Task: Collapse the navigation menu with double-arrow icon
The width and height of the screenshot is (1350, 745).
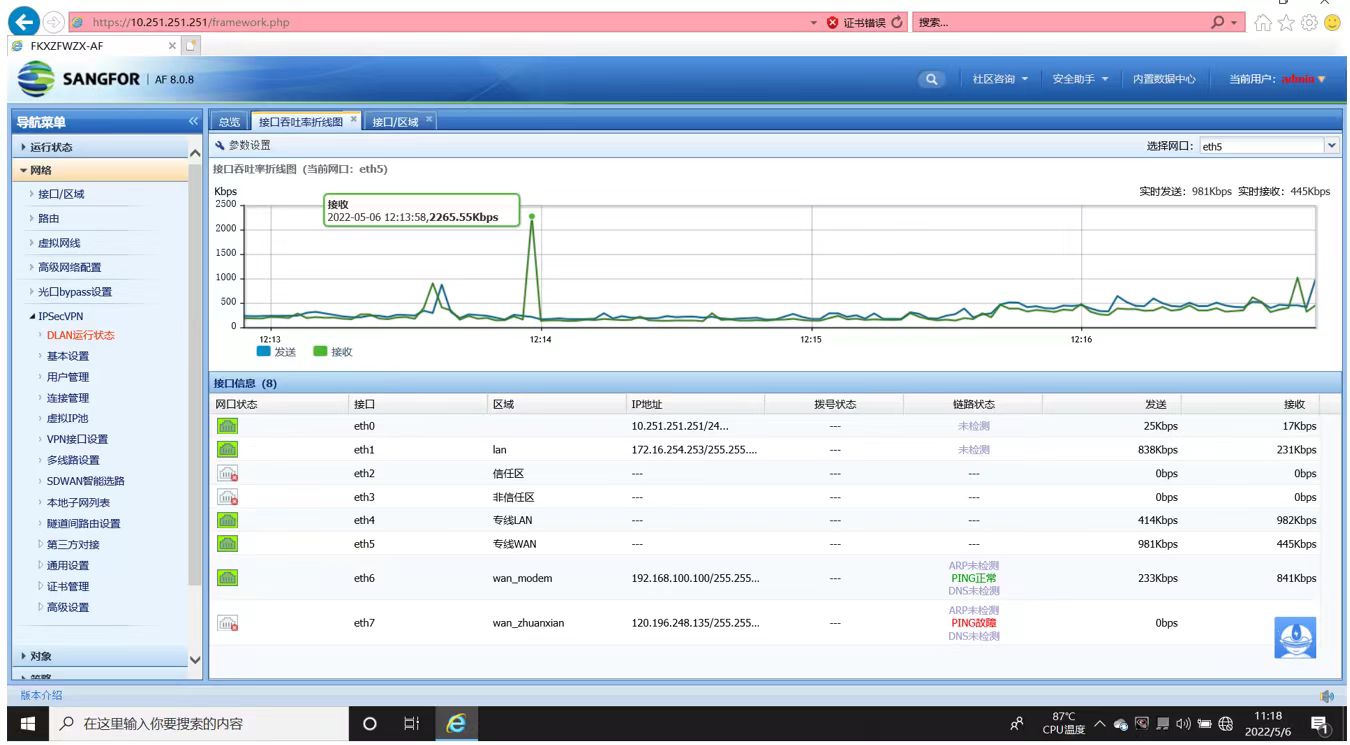Action: coord(193,122)
